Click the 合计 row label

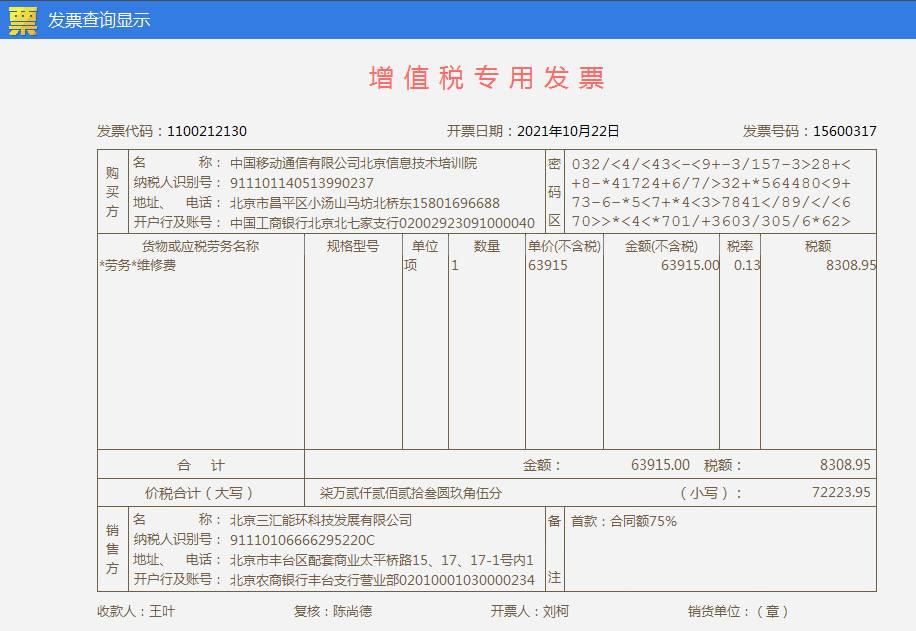pos(201,465)
